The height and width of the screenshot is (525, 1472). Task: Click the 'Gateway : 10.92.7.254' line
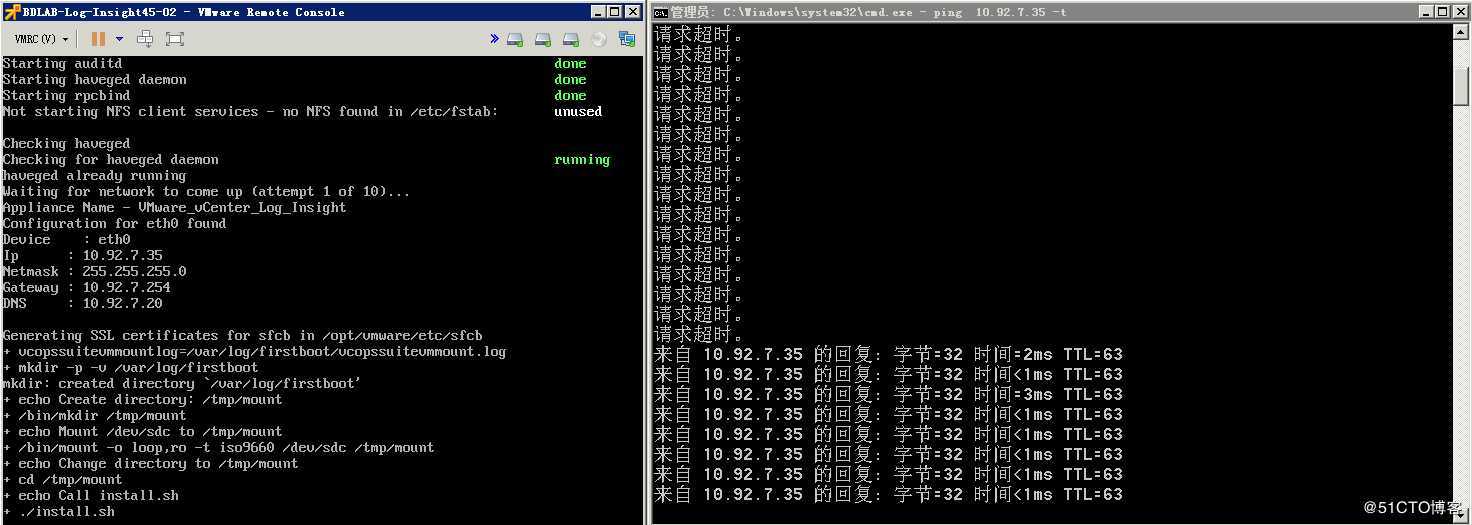86,287
